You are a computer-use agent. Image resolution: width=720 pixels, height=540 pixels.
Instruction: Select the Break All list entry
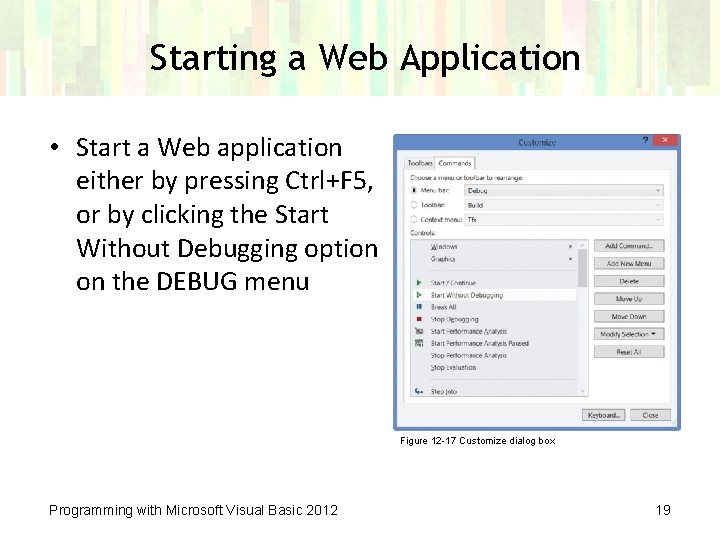(494, 307)
